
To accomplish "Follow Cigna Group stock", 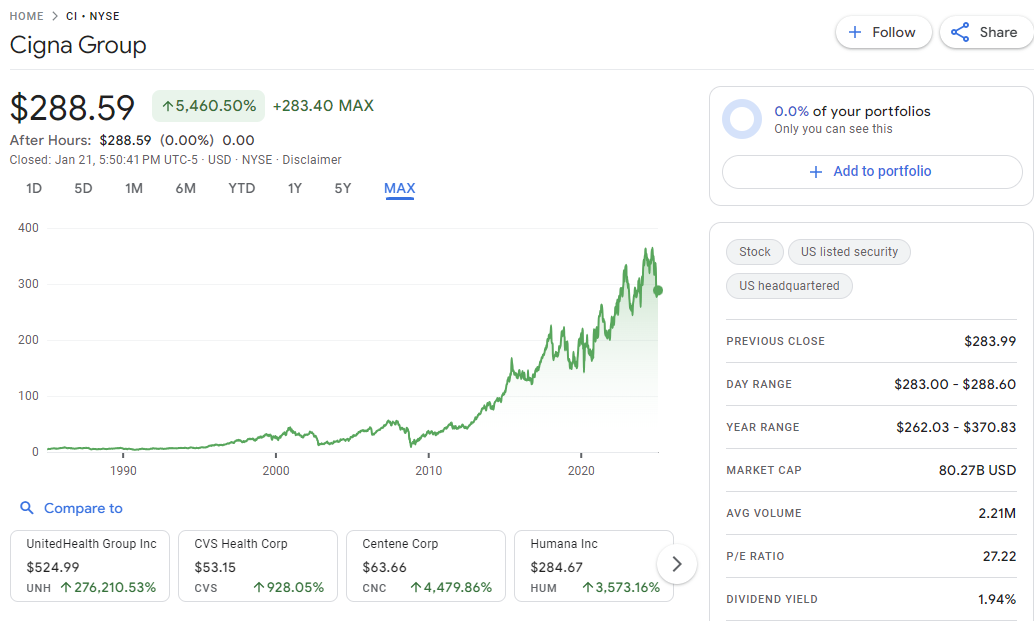I will [884, 32].
